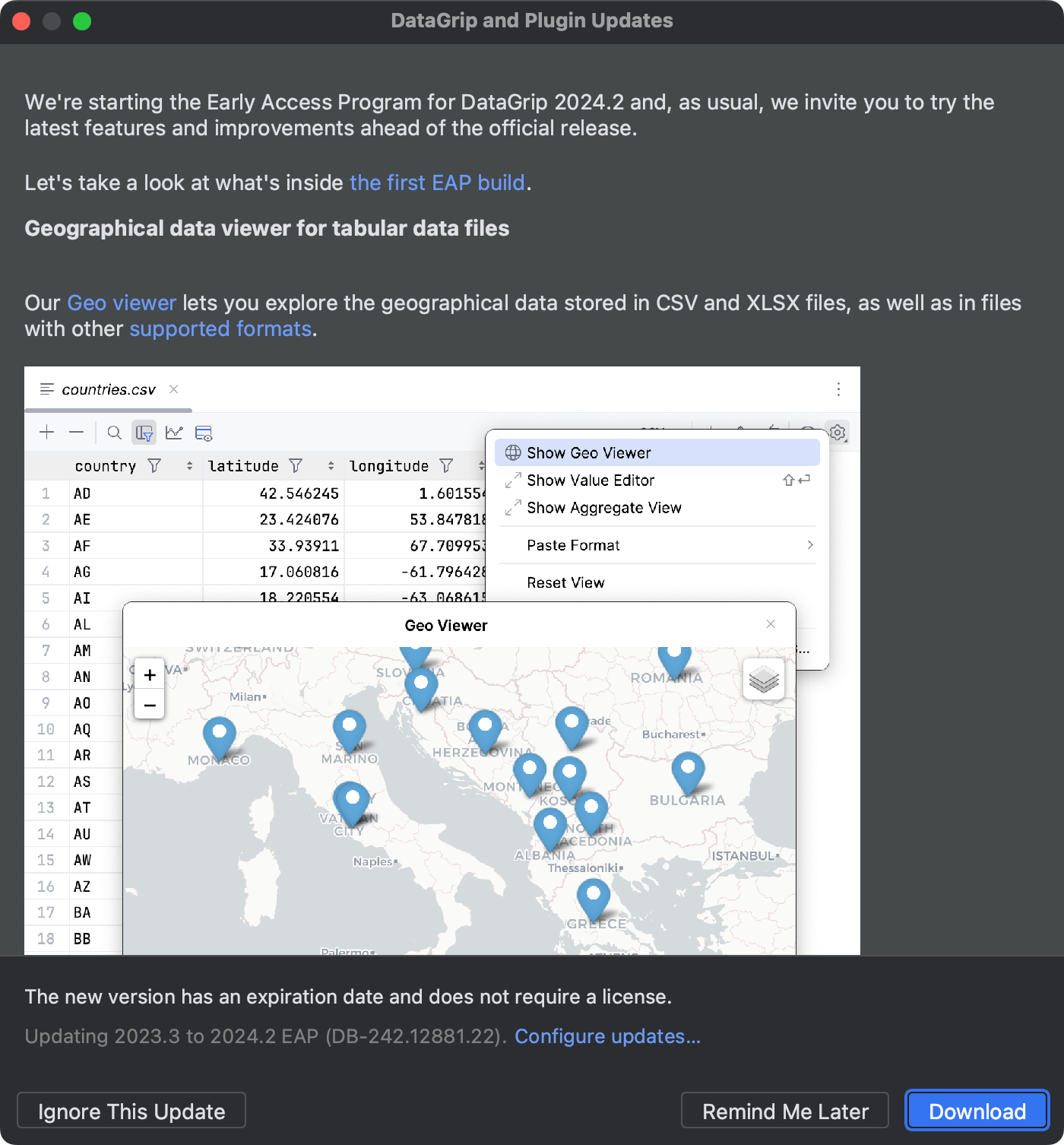Image resolution: width=1064 pixels, height=1145 pixels.
Task: Open the show chart icon
Action: 174,433
